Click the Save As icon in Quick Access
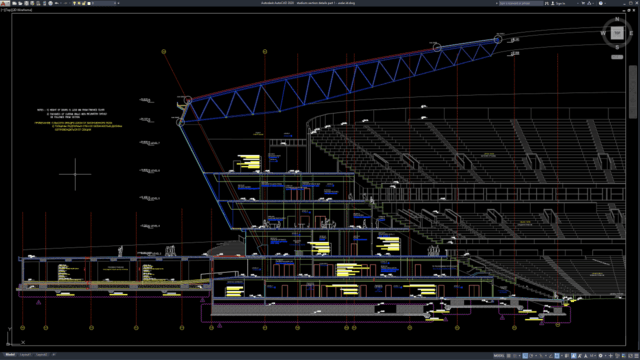Screen dimensions: 640x360 [32, 3]
